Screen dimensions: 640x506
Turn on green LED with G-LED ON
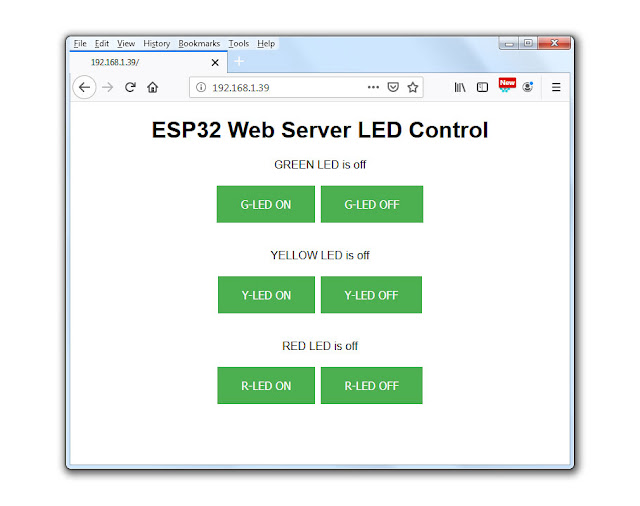266,204
